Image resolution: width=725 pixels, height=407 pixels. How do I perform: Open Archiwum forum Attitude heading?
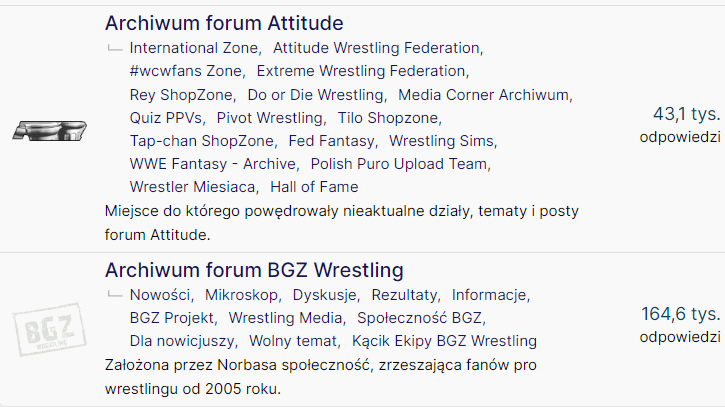click(x=224, y=23)
